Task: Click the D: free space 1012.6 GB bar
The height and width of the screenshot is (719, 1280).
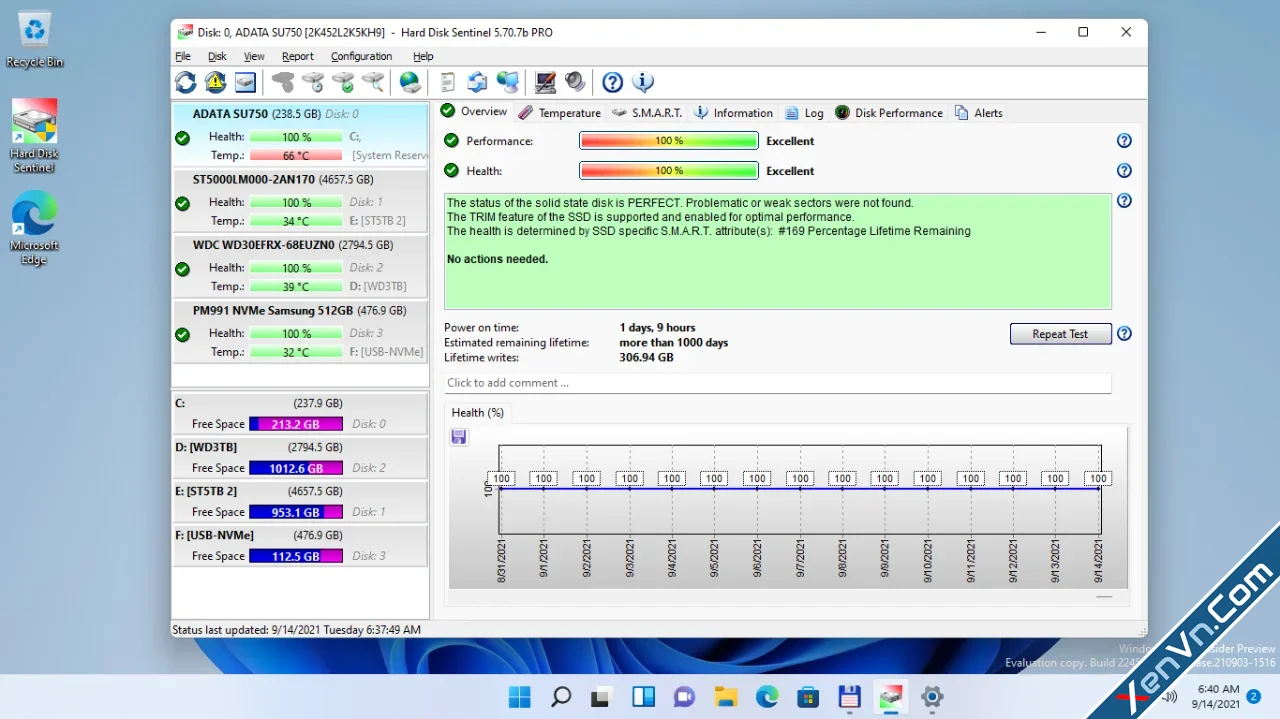Action: [296, 468]
